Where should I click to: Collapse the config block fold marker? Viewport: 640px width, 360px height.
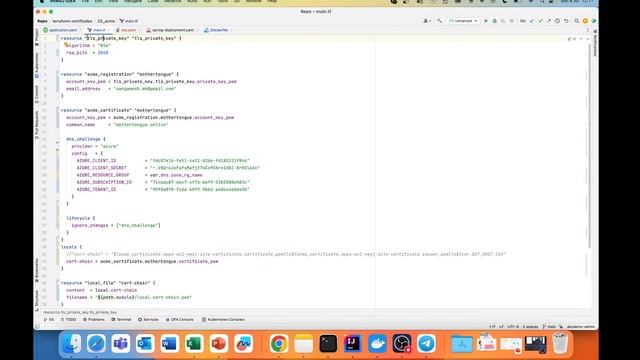click(x=57, y=153)
